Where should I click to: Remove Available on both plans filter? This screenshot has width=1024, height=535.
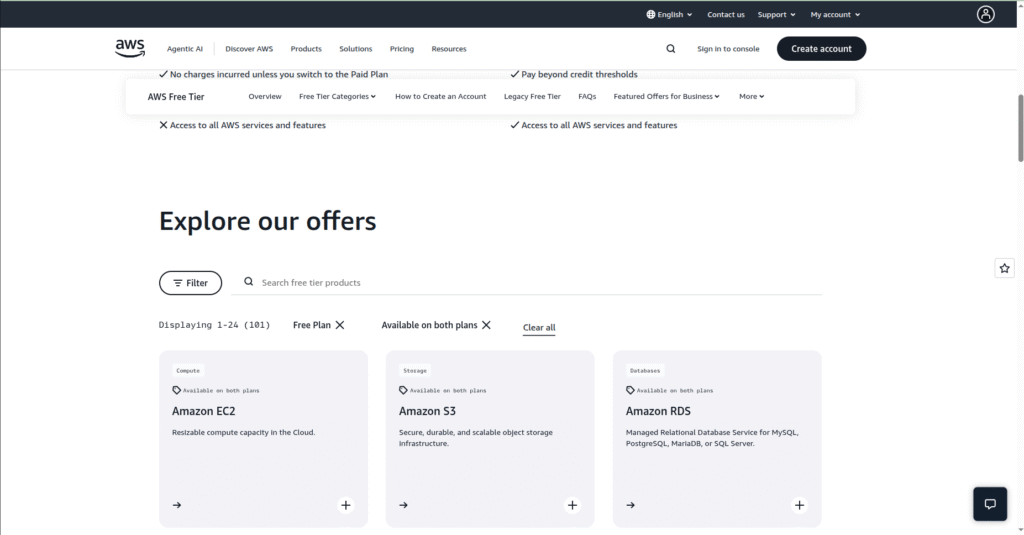pos(486,325)
